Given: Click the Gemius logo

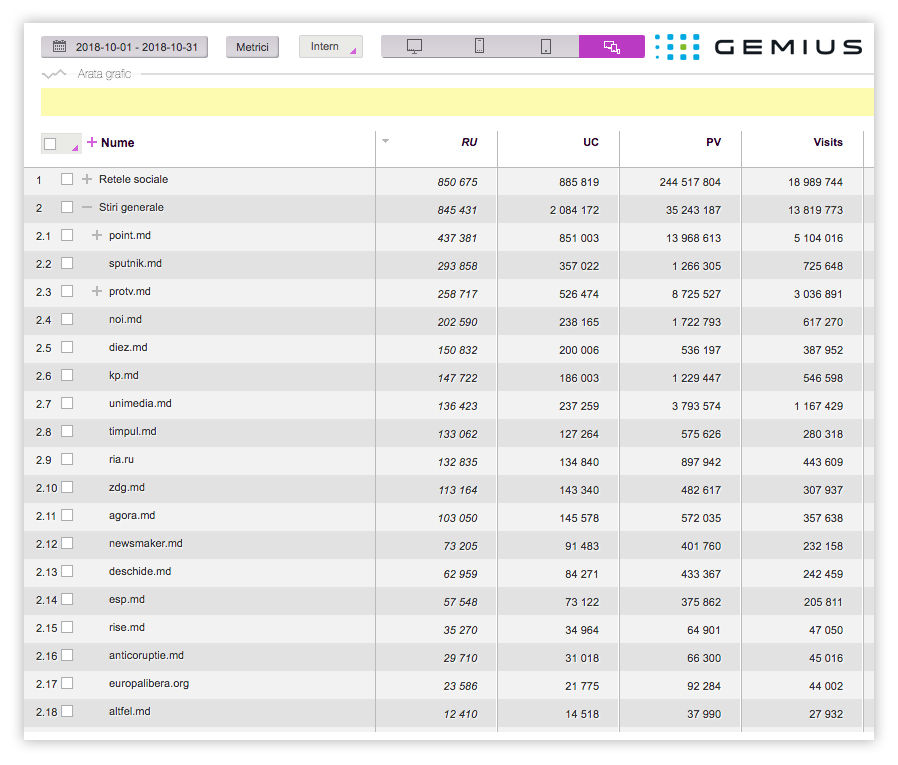Looking at the screenshot, I should point(759,47).
